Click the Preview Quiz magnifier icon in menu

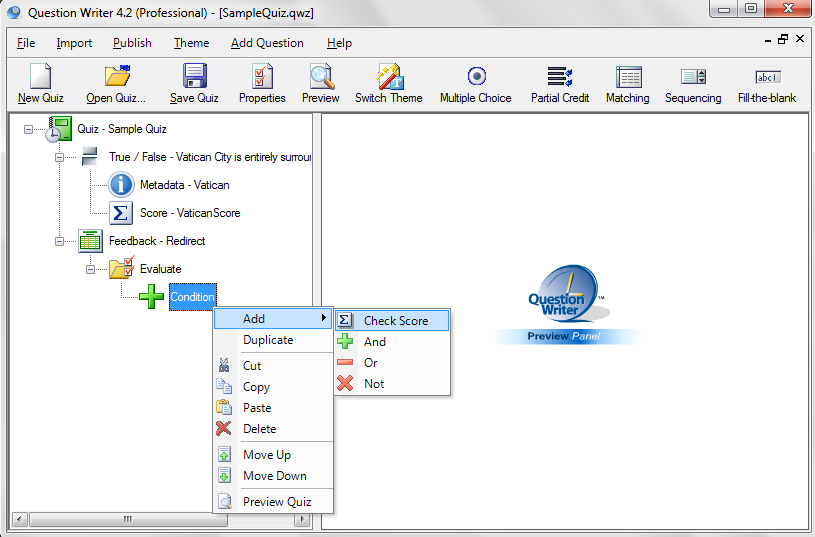[x=225, y=502]
